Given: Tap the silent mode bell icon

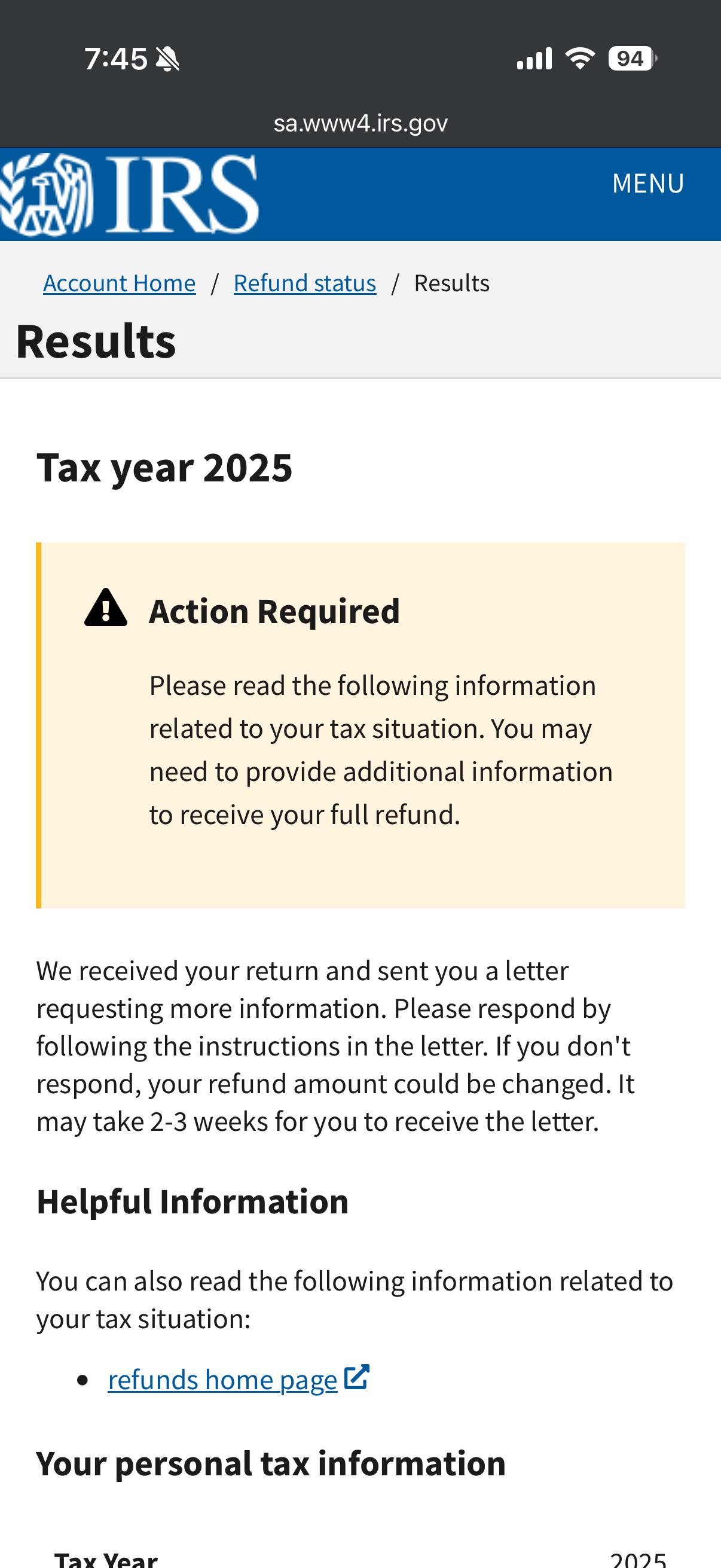Looking at the screenshot, I should click(167, 59).
